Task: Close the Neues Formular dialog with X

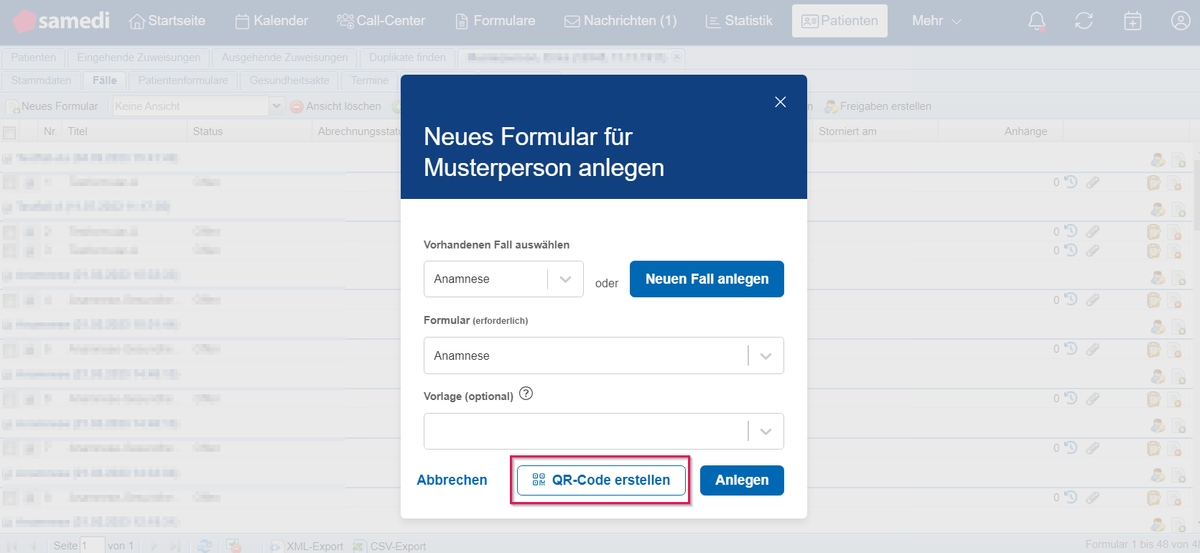Action: [x=781, y=101]
